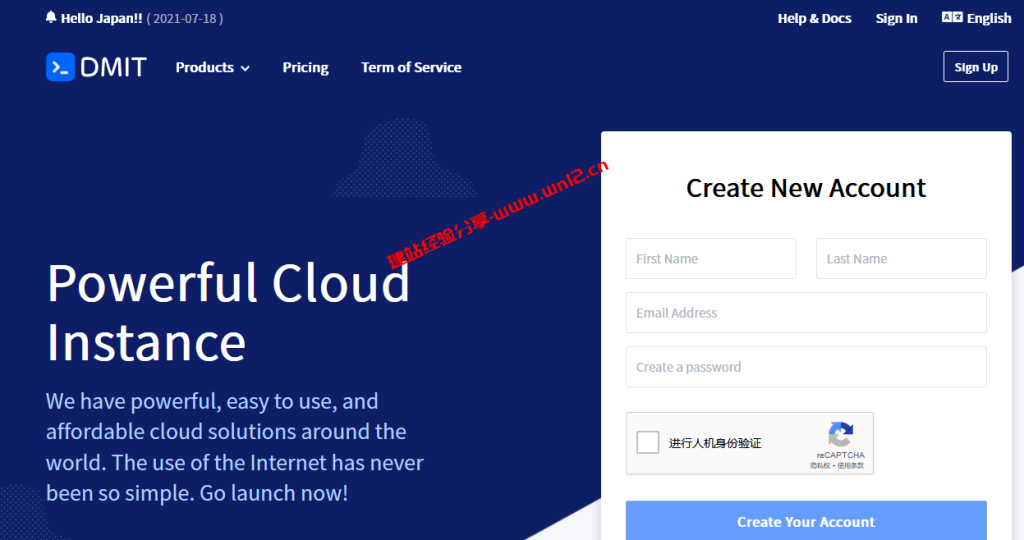The height and width of the screenshot is (540, 1024).
Task: Focus the First Name field
Action: (x=711, y=259)
